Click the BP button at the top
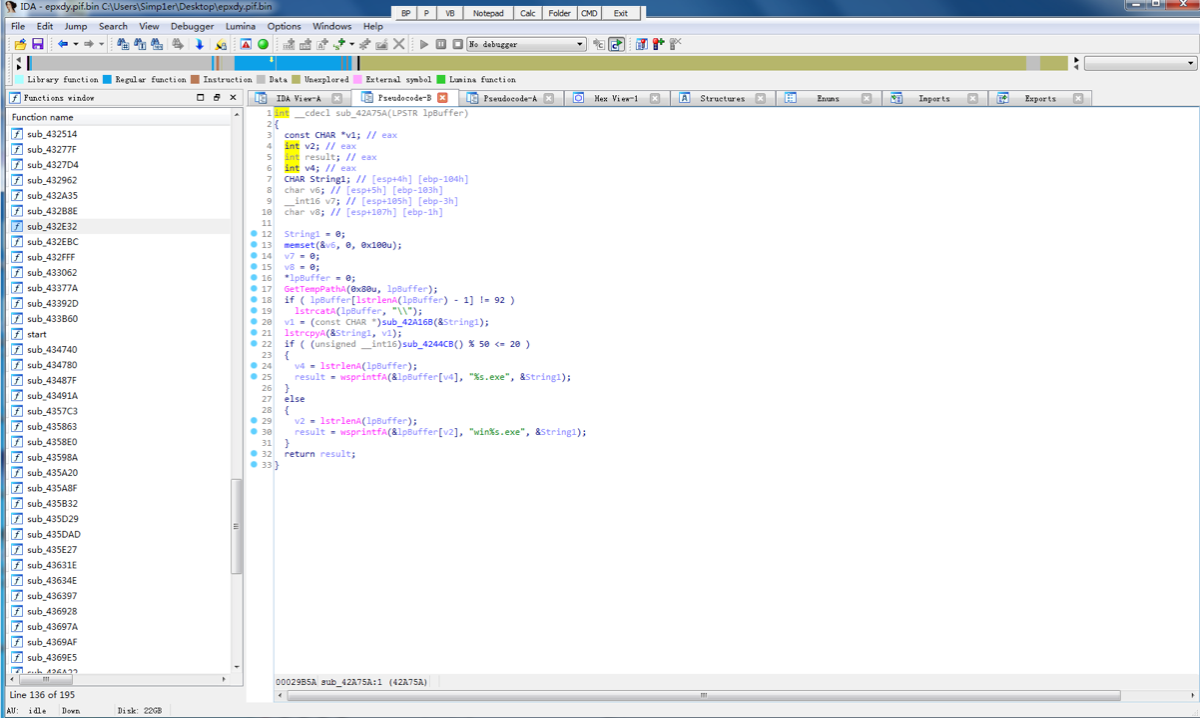The height and width of the screenshot is (718, 1200). click(x=404, y=14)
